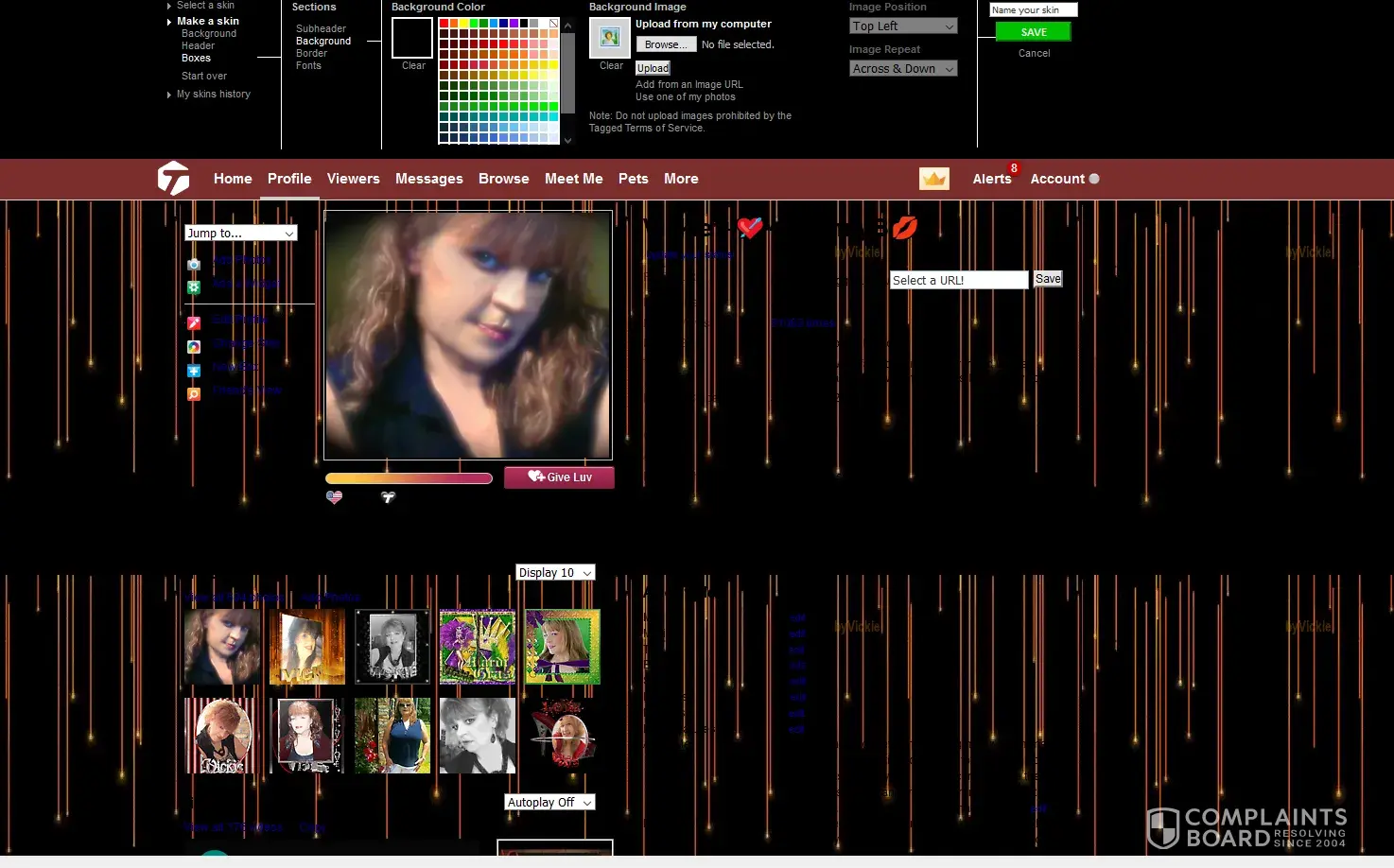Screen dimensions: 1394x868
Task: Go to the Browse menu item
Action: point(503,179)
